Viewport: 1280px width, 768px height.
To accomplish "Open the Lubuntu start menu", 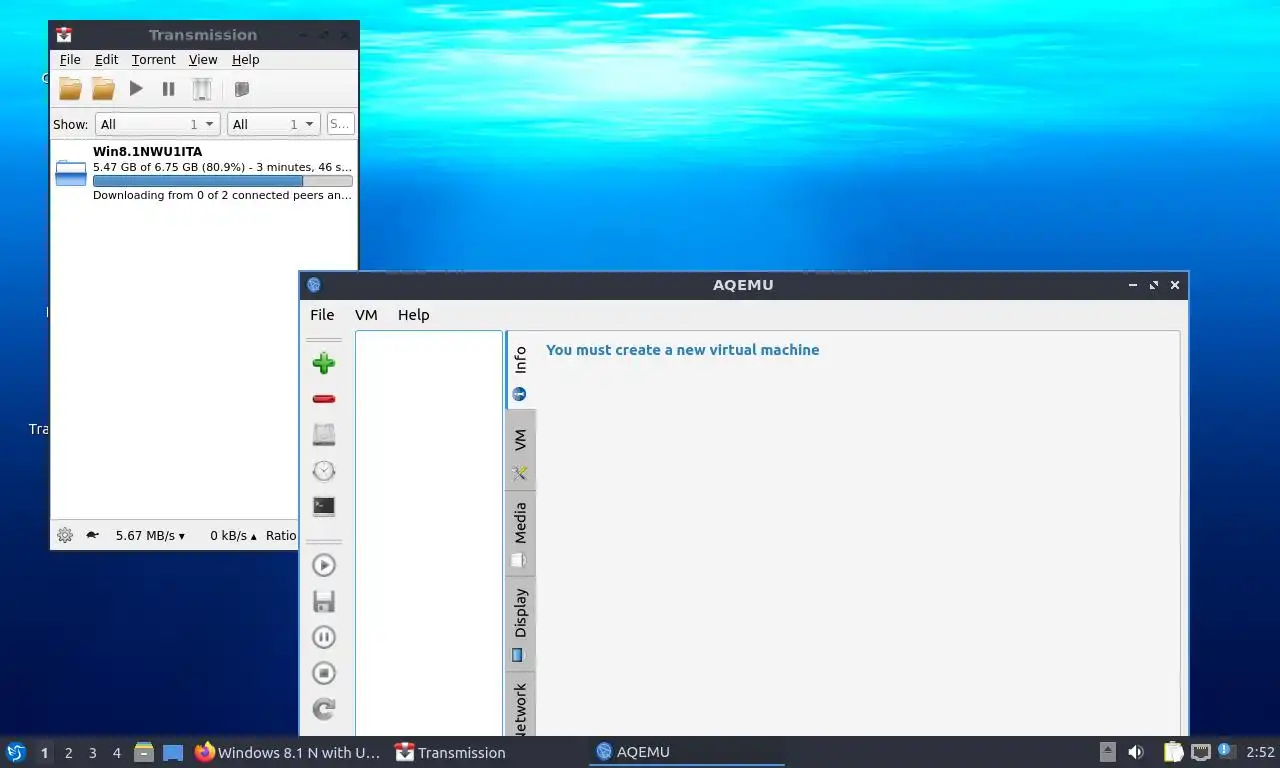I will click(15, 752).
